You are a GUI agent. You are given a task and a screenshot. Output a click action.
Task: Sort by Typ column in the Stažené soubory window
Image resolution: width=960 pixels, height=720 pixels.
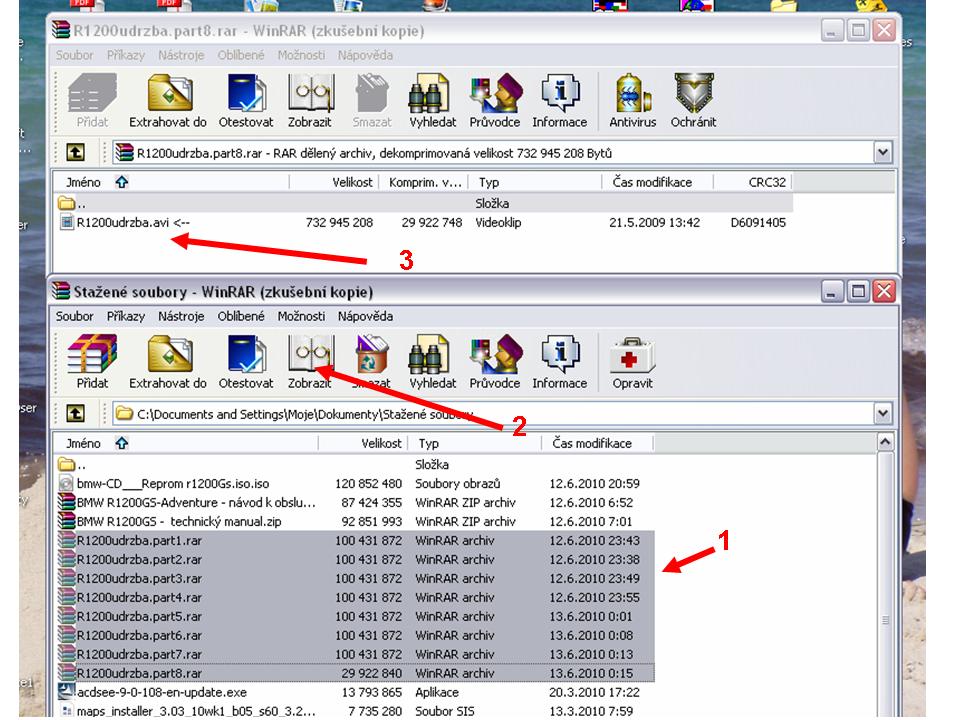pos(475,443)
